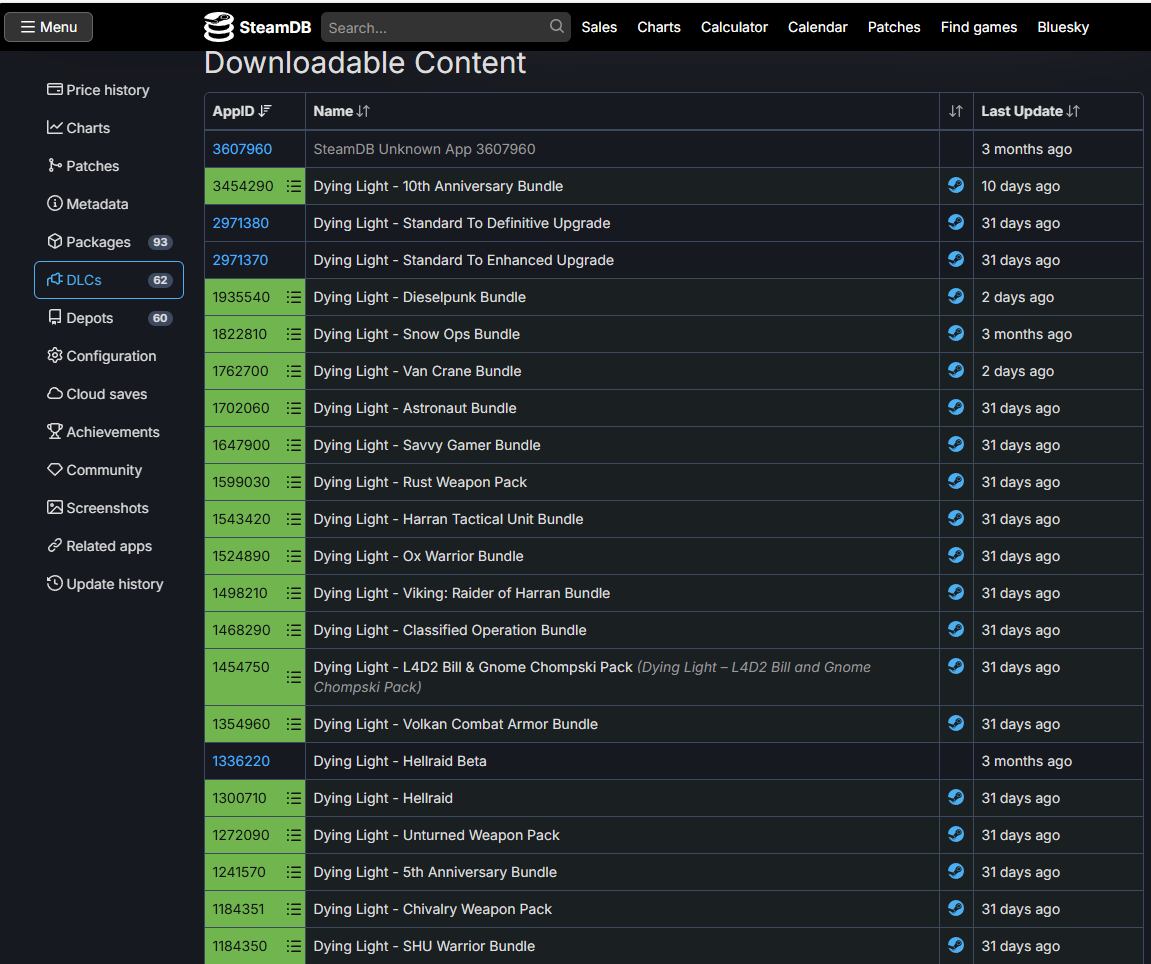Open the list icon for AppID 1454750

pos(294,677)
